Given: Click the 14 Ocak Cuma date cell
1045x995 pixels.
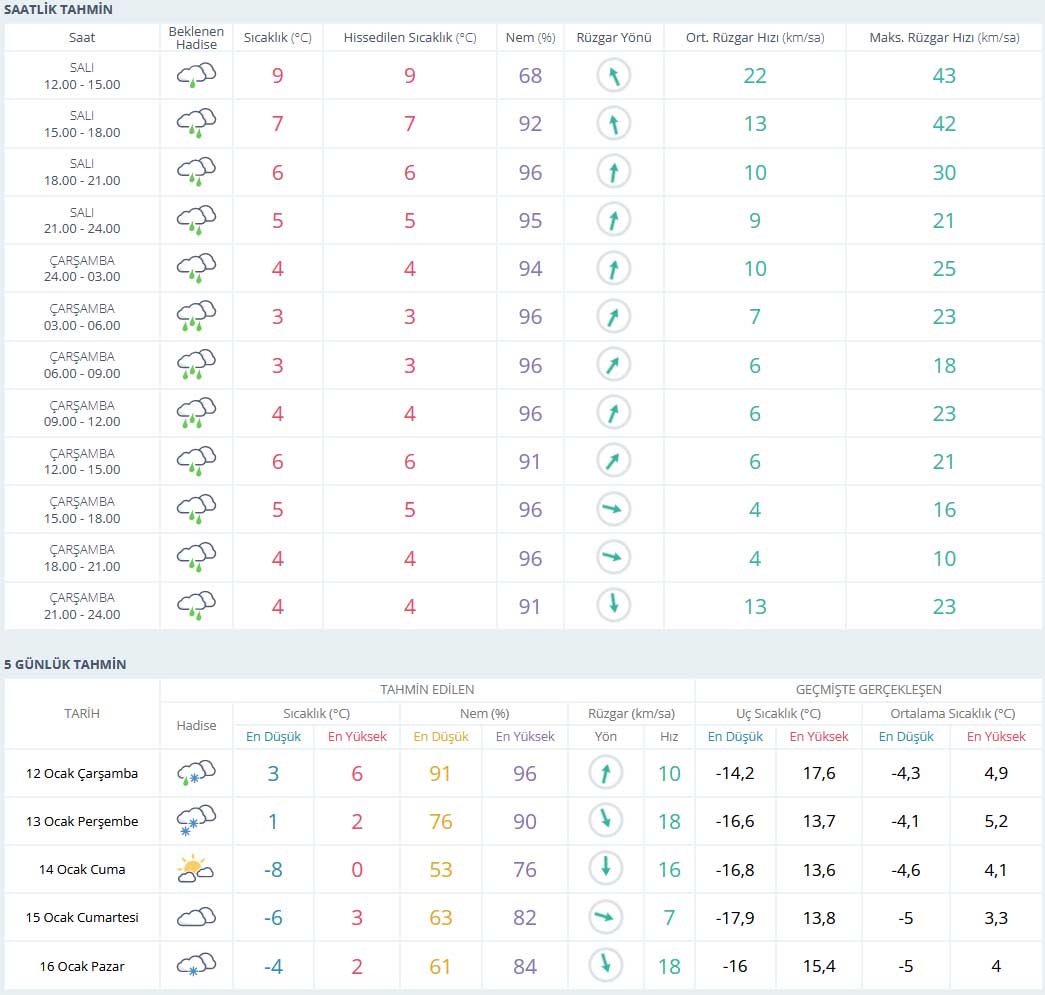Looking at the screenshot, I should click(x=82, y=870).
